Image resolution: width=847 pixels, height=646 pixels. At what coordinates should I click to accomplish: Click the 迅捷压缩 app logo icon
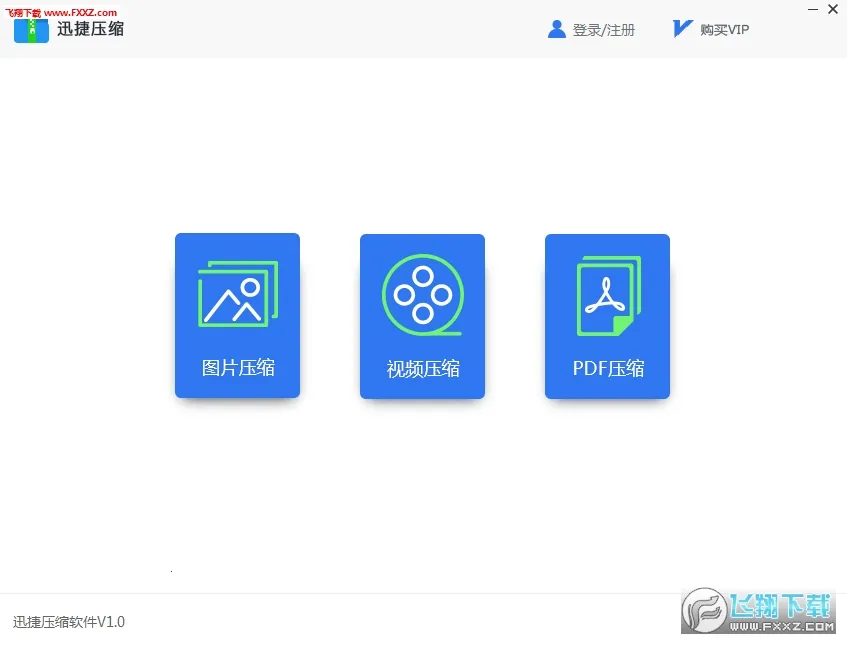click(x=31, y=30)
